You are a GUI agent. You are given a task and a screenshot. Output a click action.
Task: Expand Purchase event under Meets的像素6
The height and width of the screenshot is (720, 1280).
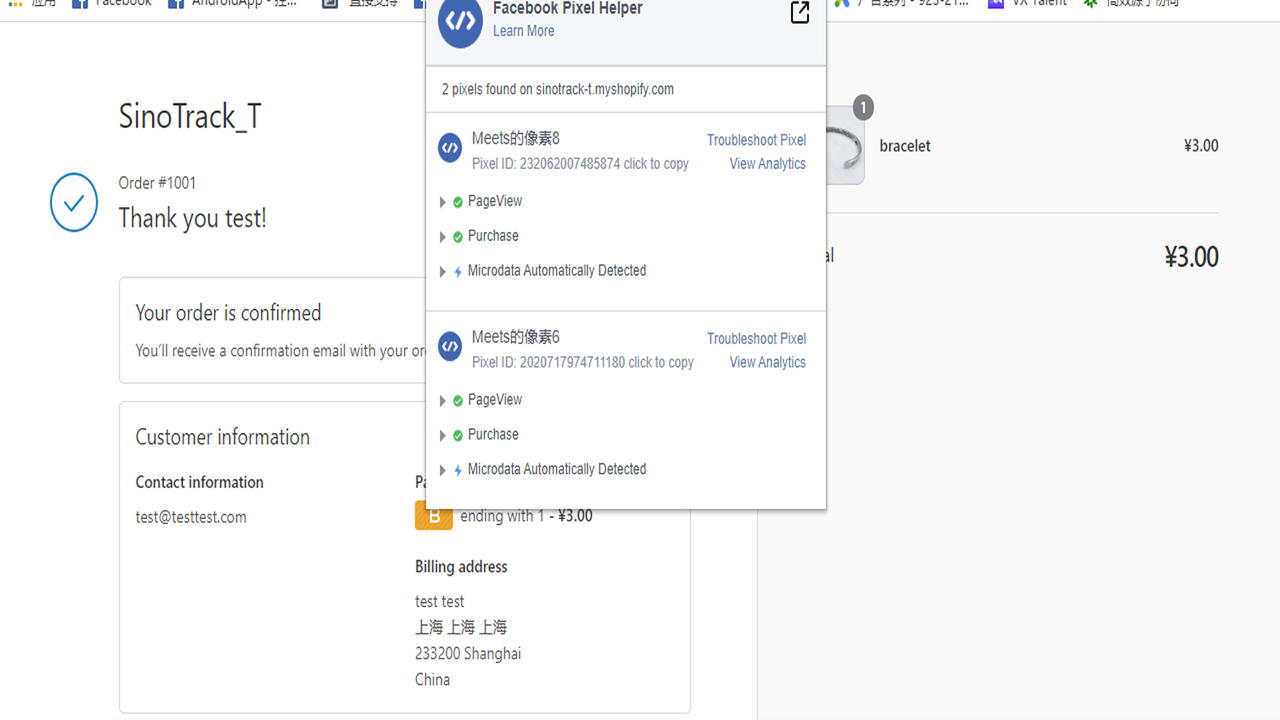coord(443,436)
